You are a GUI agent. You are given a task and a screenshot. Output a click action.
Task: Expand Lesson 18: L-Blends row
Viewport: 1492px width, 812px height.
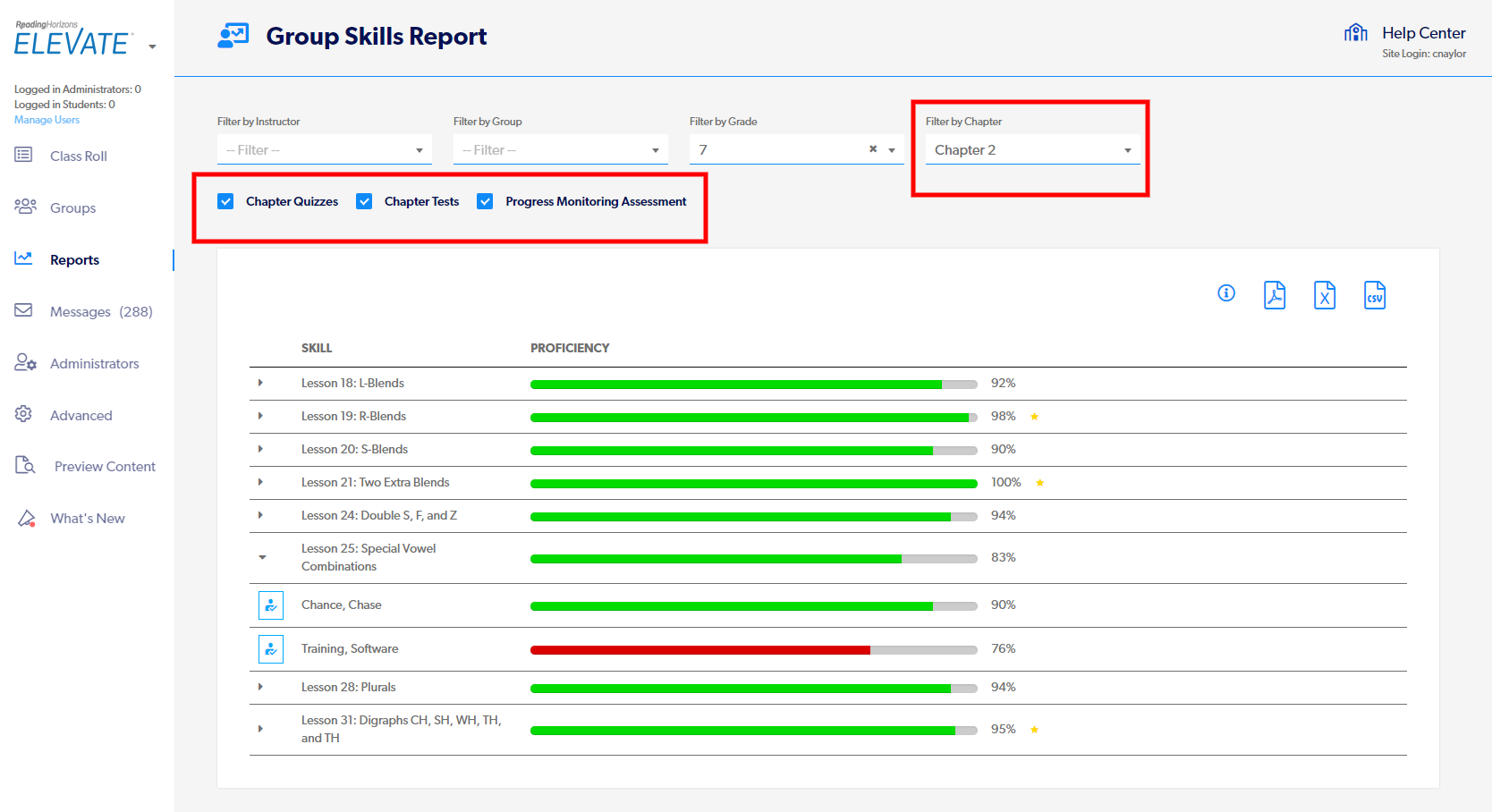point(260,383)
